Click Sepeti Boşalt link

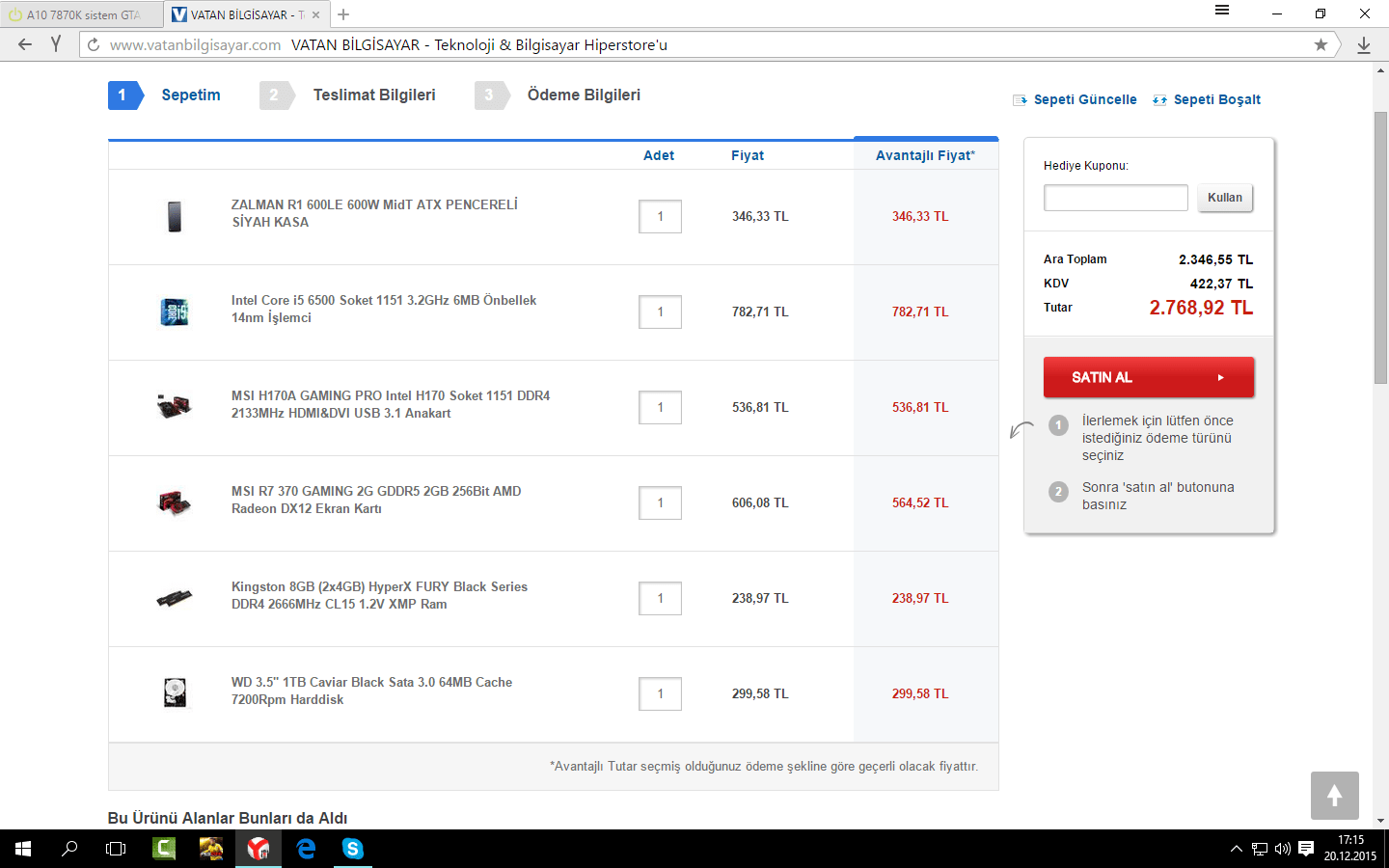[1217, 99]
